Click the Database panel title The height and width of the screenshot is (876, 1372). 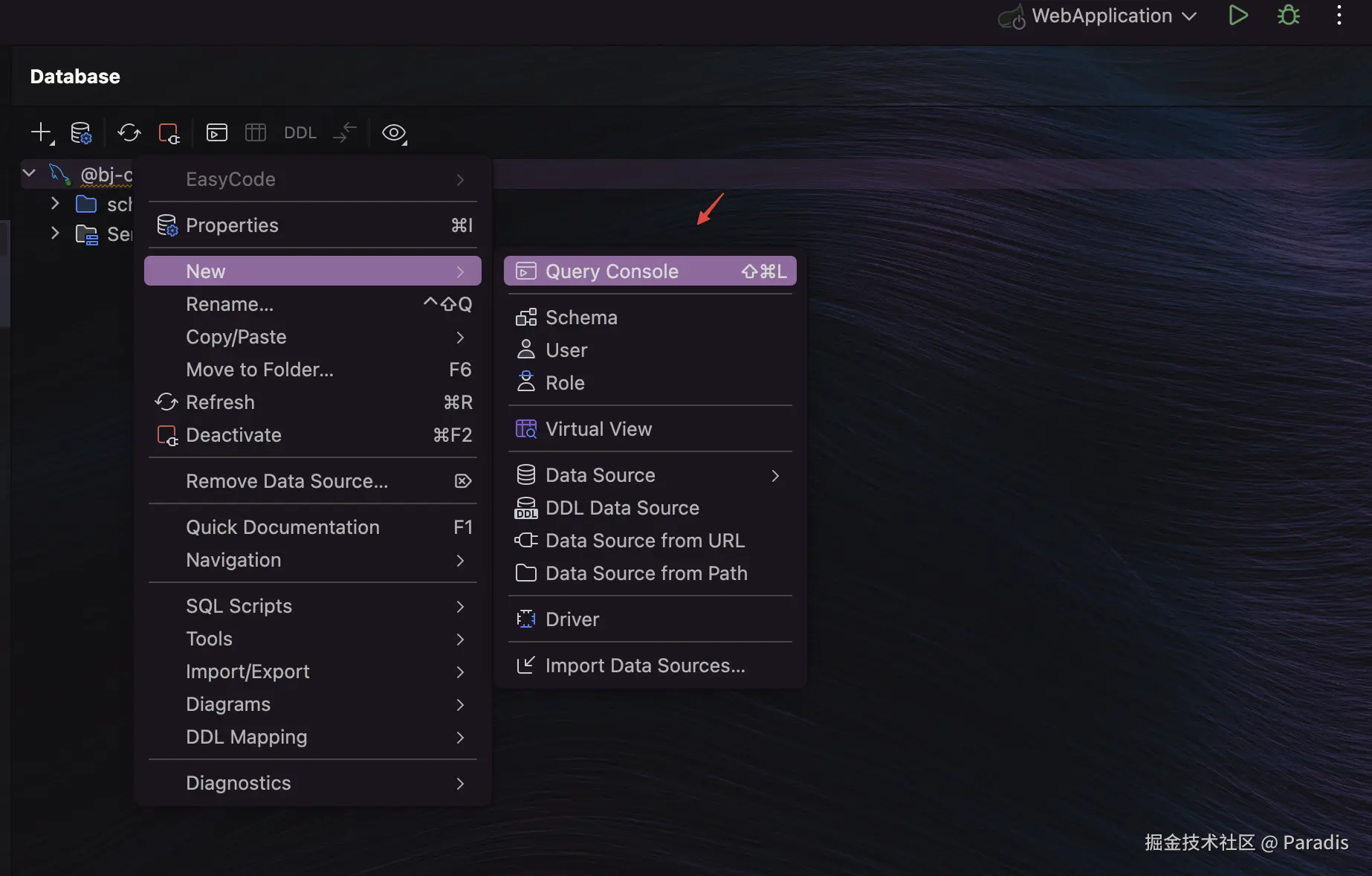(x=75, y=77)
